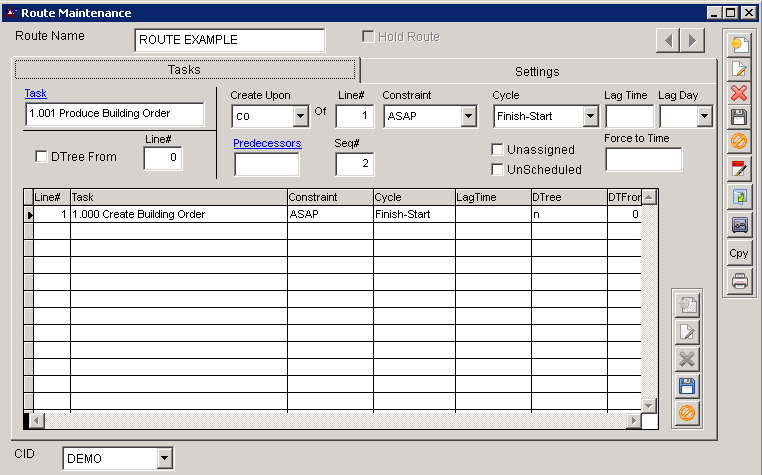Check the Unassigned checkbox
This screenshot has height=475, width=762.
[x=497, y=149]
